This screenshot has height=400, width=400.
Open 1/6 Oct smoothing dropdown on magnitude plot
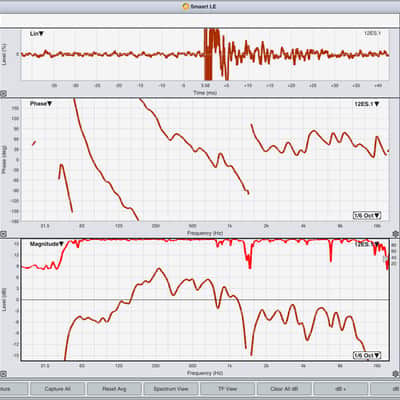pos(367,356)
